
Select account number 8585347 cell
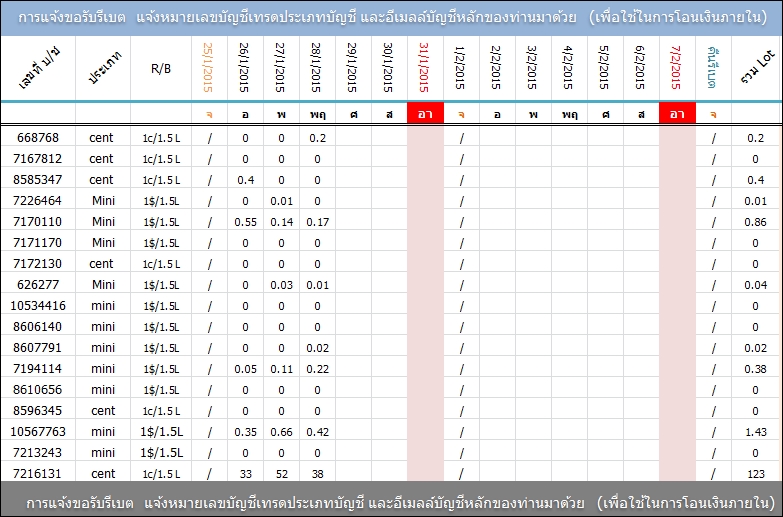[38, 179]
